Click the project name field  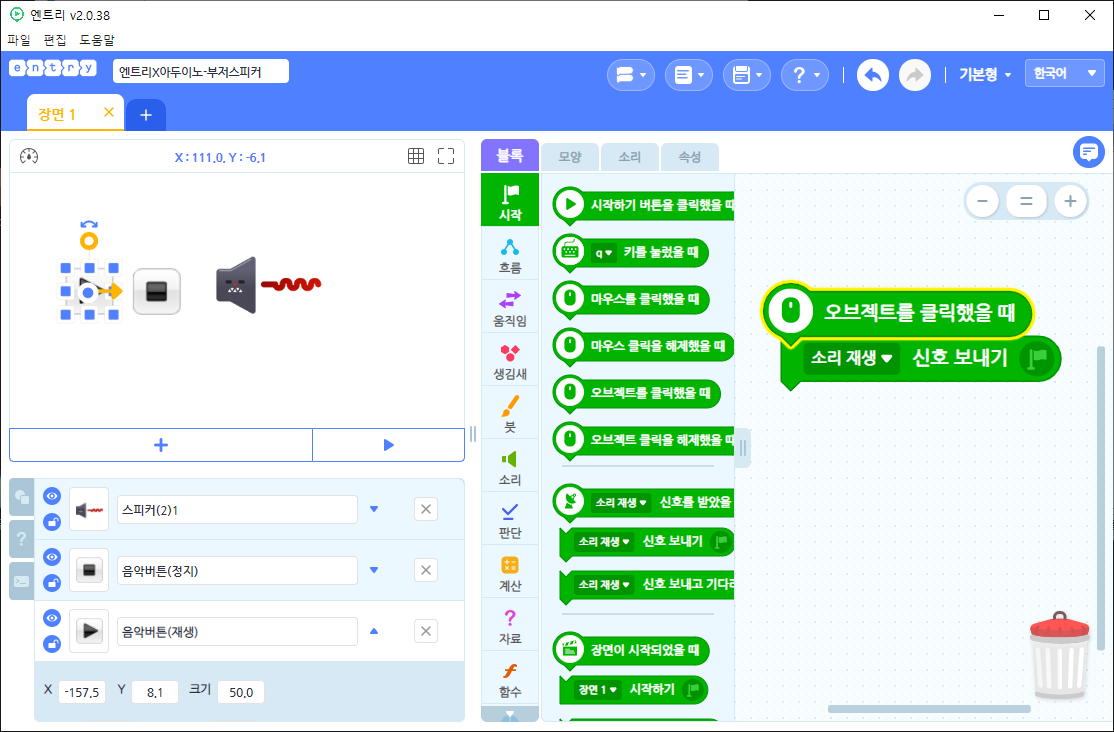click(x=201, y=71)
